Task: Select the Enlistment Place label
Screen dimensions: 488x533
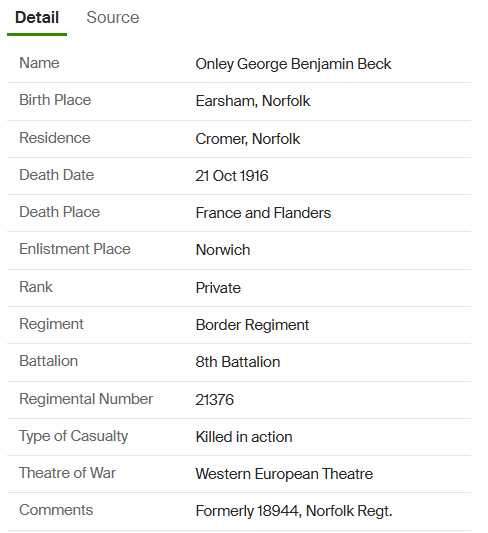Action: (75, 249)
